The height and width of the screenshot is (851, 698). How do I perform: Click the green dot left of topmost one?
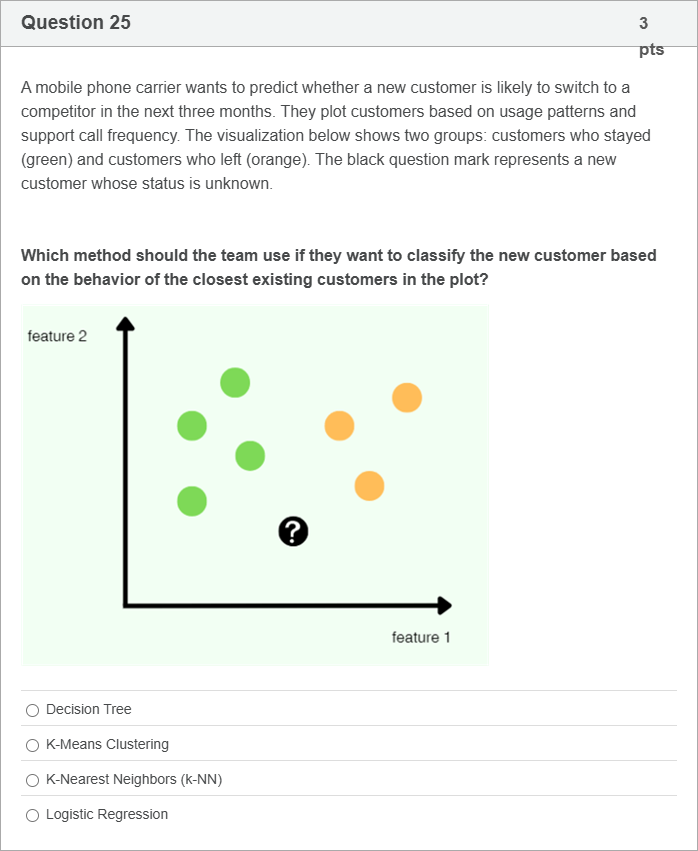point(192,425)
